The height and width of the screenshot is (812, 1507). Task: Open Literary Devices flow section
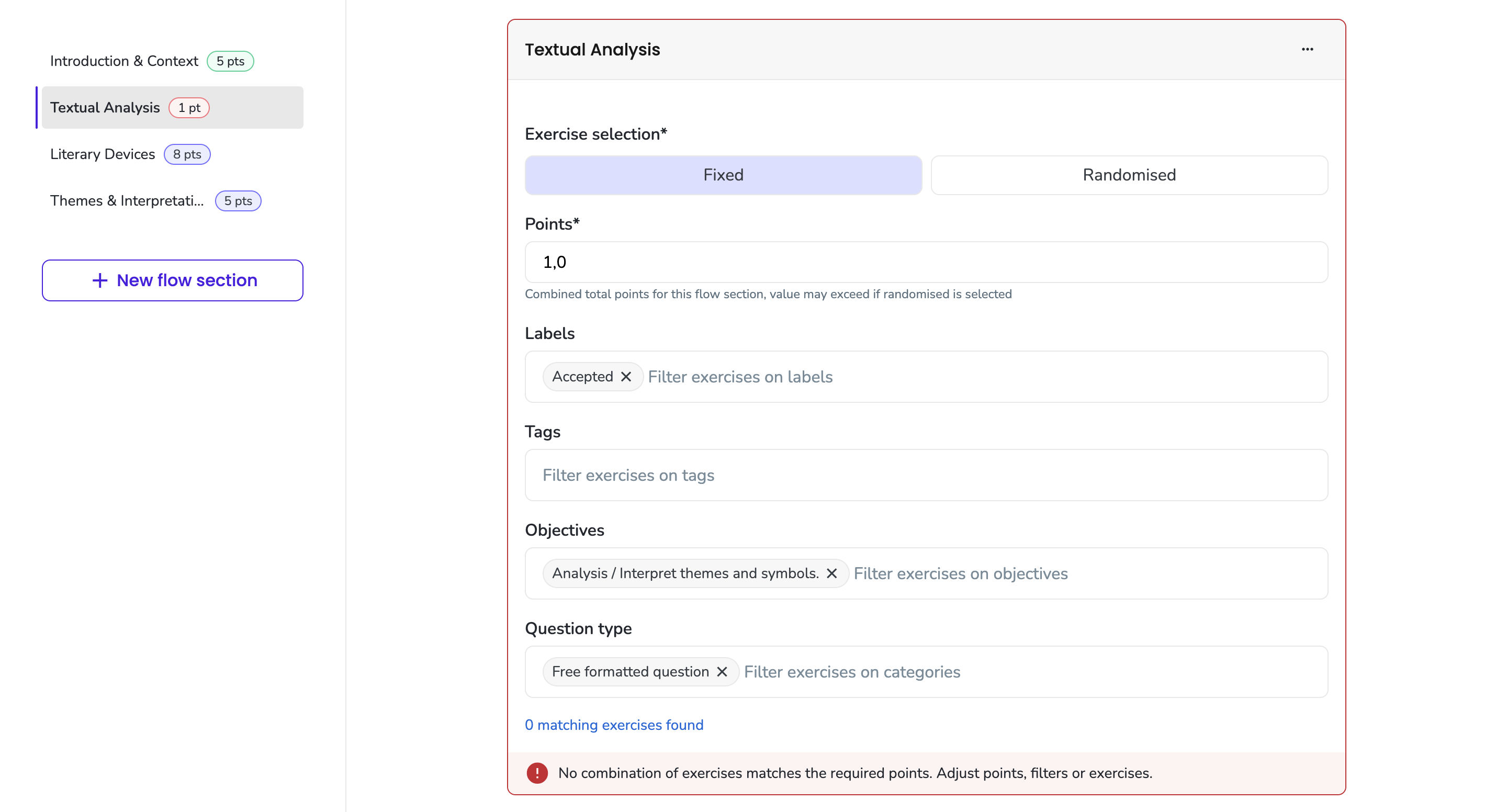click(173, 154)
